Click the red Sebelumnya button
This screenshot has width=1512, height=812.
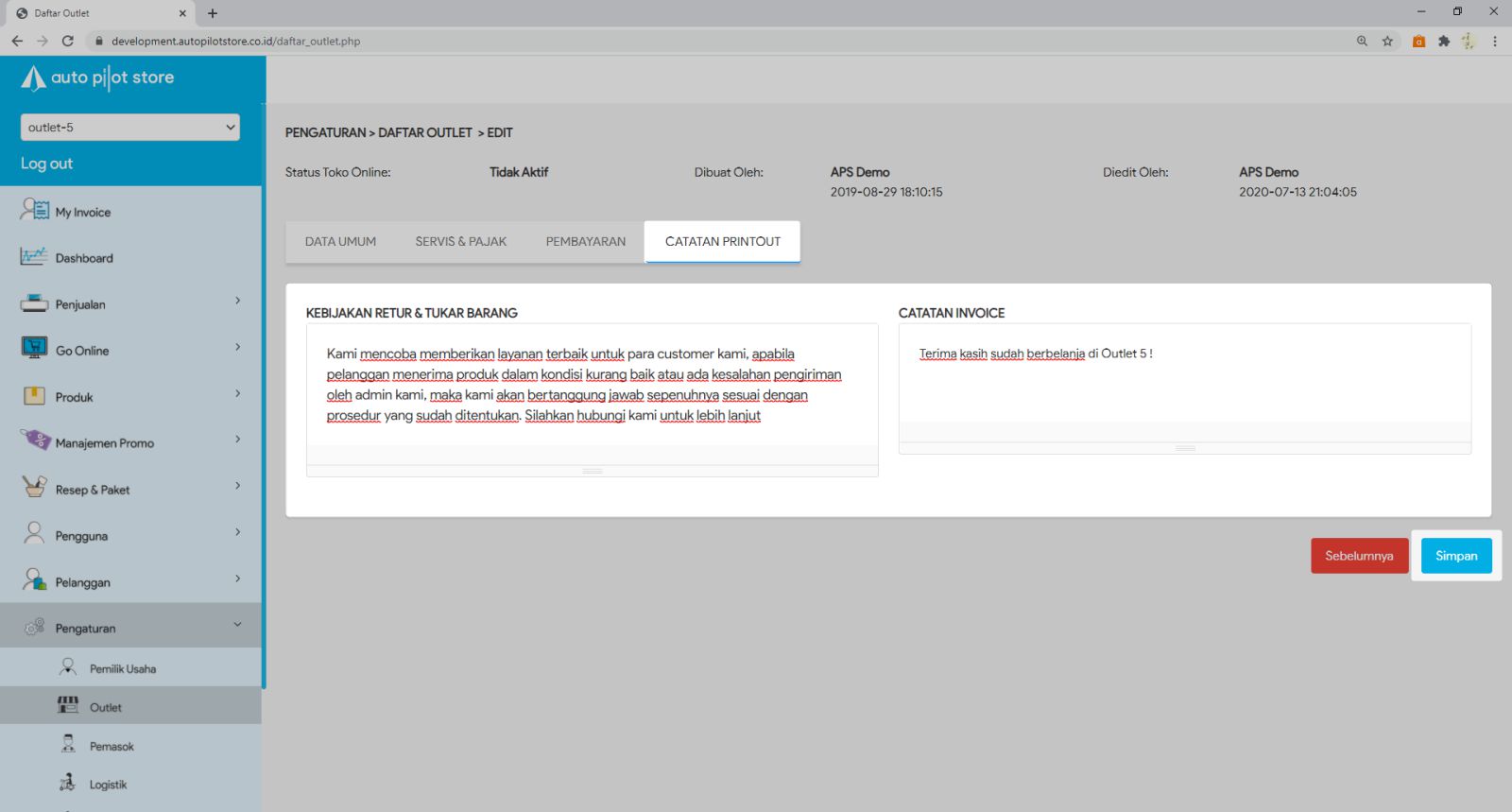(x=1358, y=556)
